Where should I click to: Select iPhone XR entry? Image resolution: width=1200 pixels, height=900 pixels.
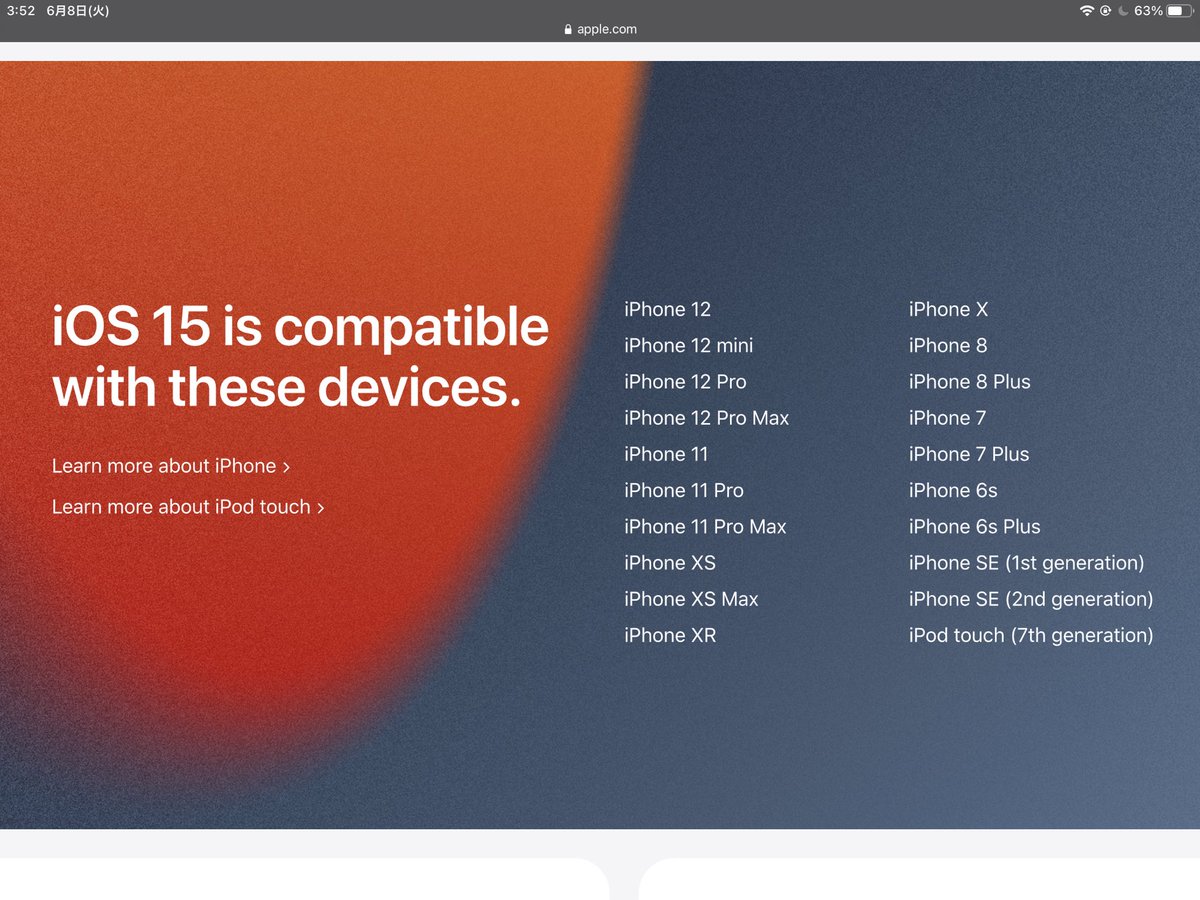tap(670, 635)
